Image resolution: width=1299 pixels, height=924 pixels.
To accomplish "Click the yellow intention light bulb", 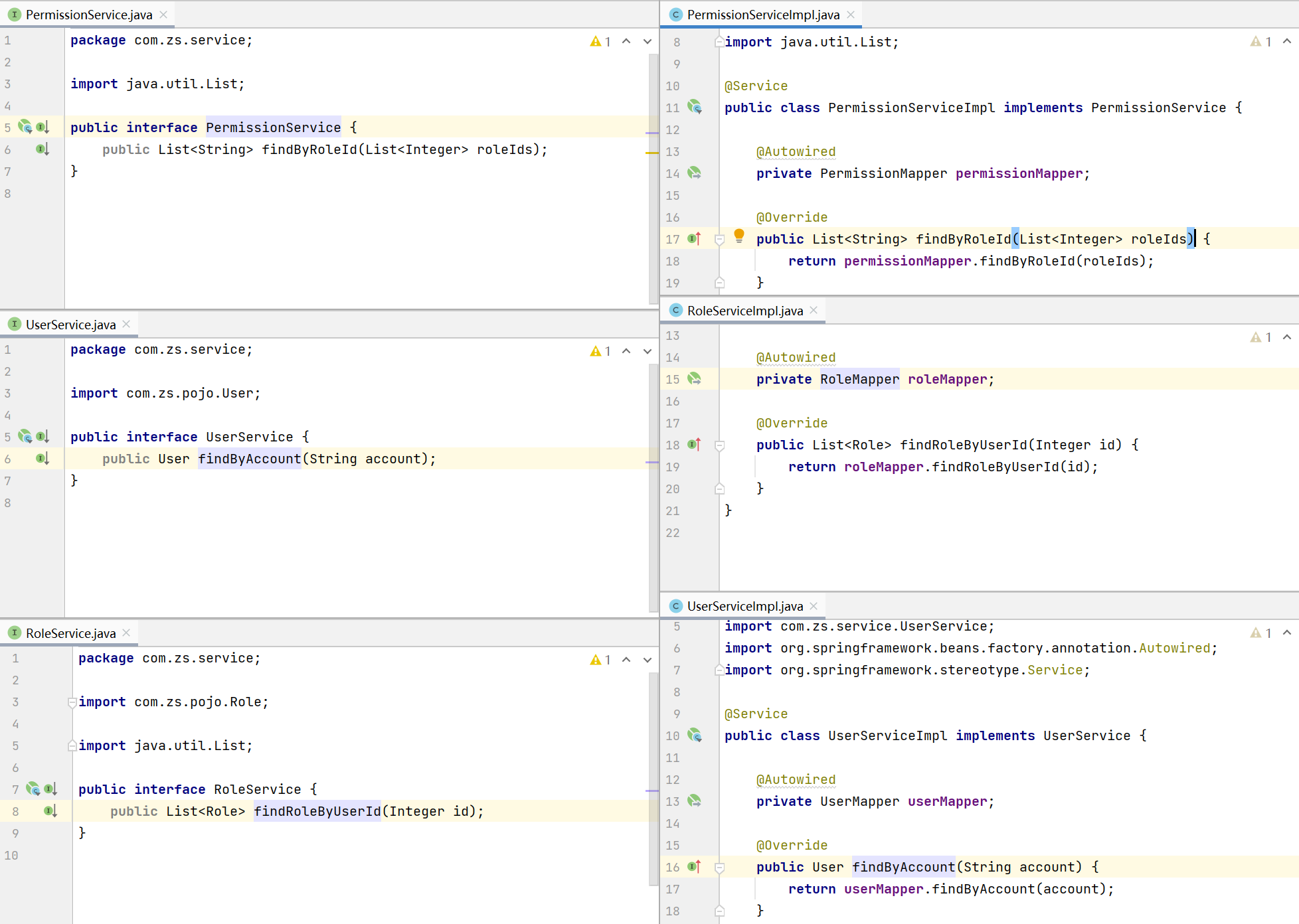I will click(739, 236).
